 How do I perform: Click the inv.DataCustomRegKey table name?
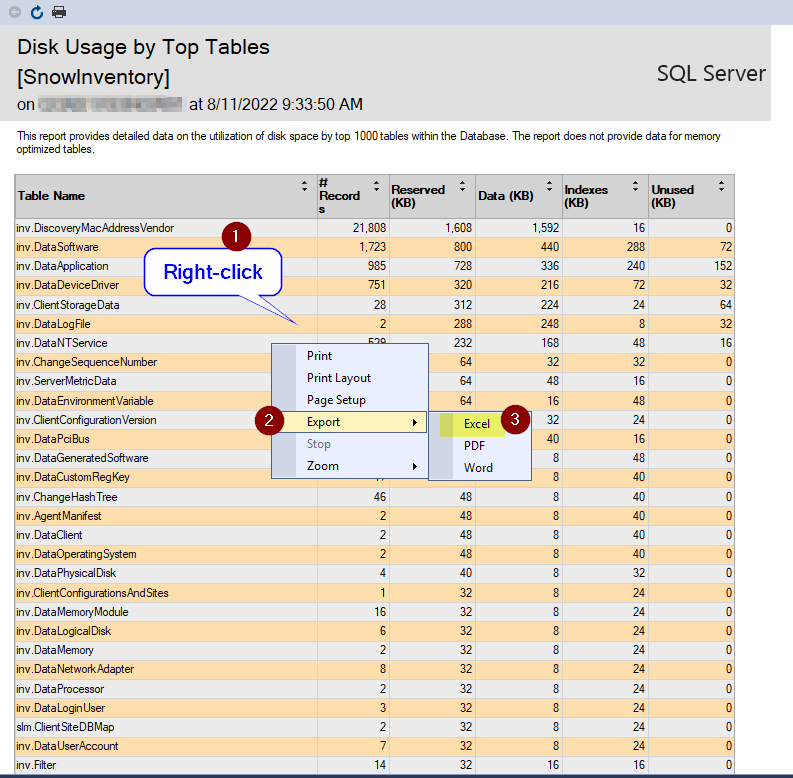tap(73, 477)
